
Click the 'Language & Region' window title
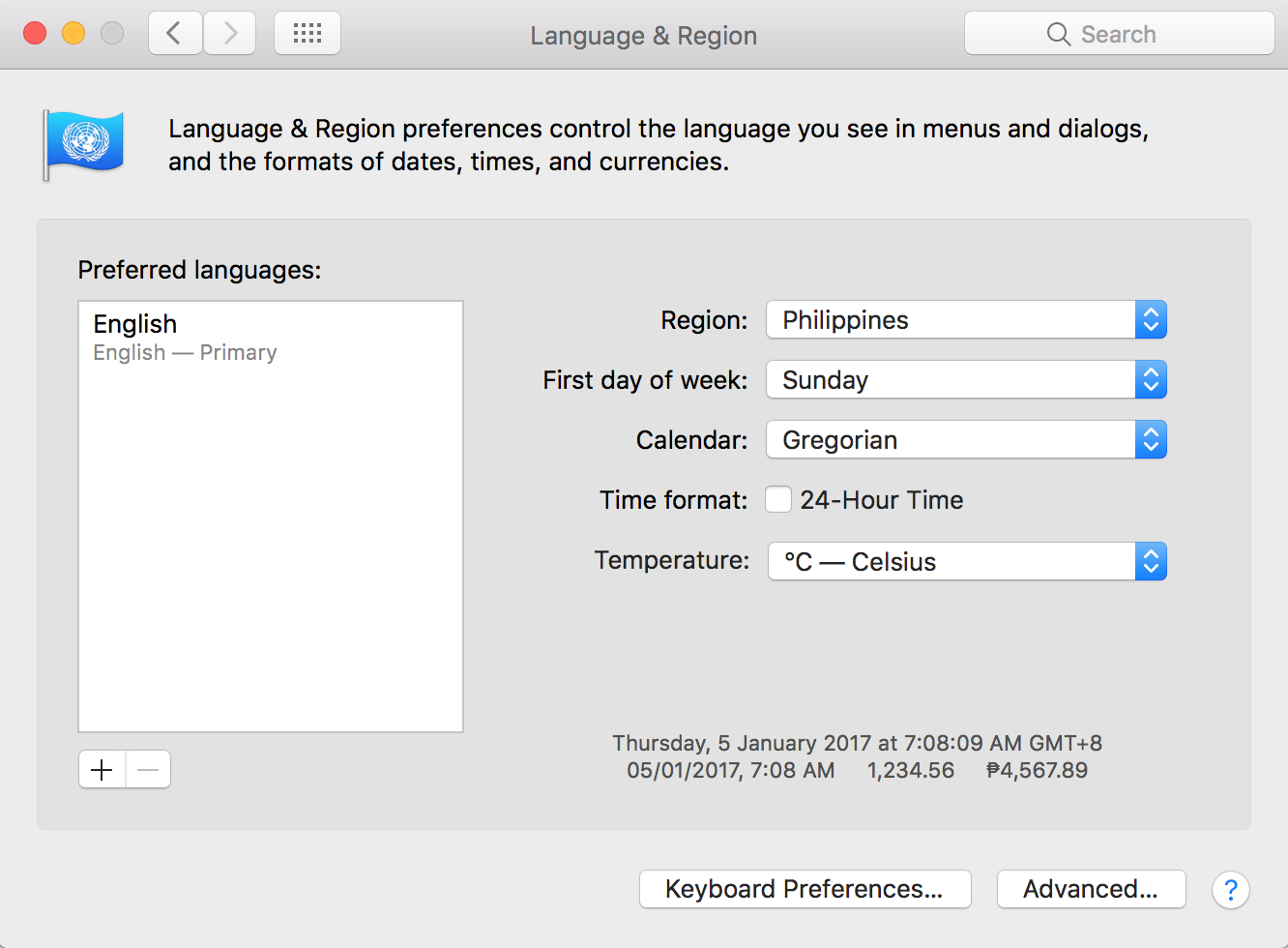[644, 36]
